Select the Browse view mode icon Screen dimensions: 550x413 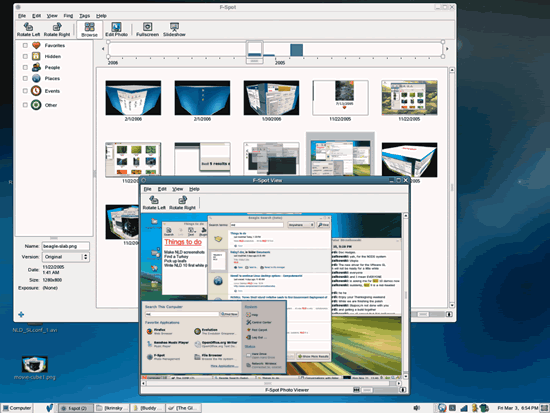click(89, 29)
